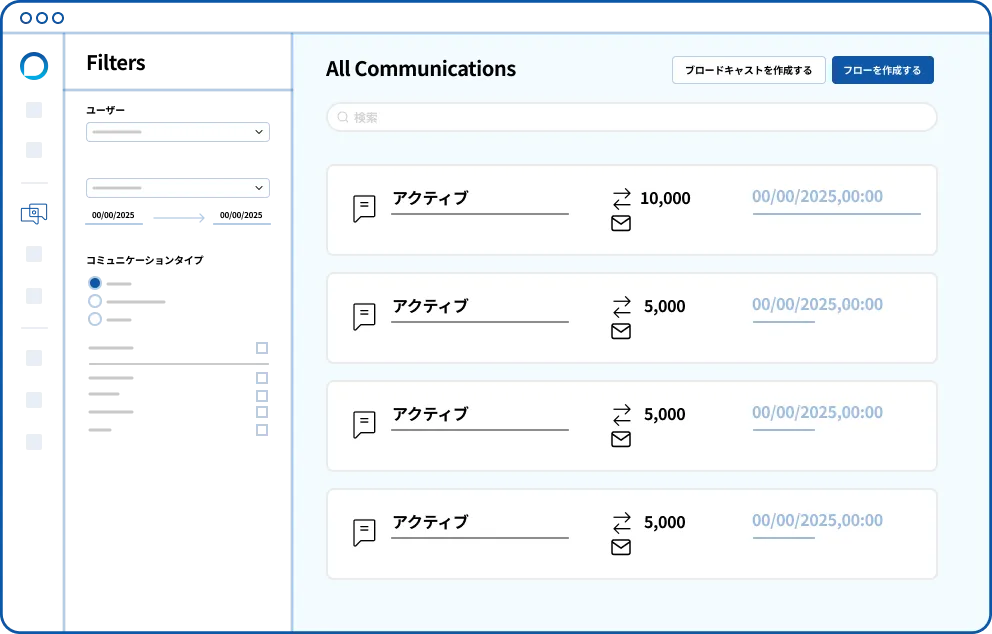Click the Filters heading
Viewport: 992px width, 634px height.
pyautogui.click(x=116, y=63)
